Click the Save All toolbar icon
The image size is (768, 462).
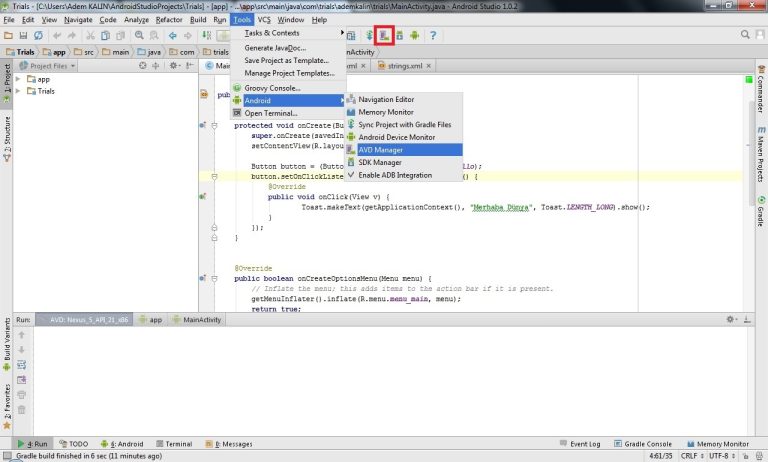pyautogui.click(x=24, y=36)
